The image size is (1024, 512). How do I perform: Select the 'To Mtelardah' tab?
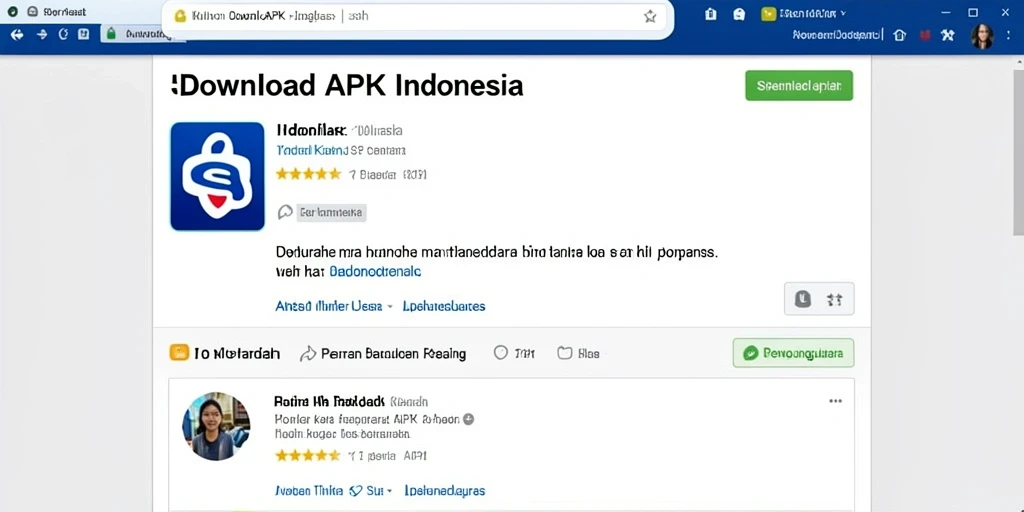(x=237, y=354)
